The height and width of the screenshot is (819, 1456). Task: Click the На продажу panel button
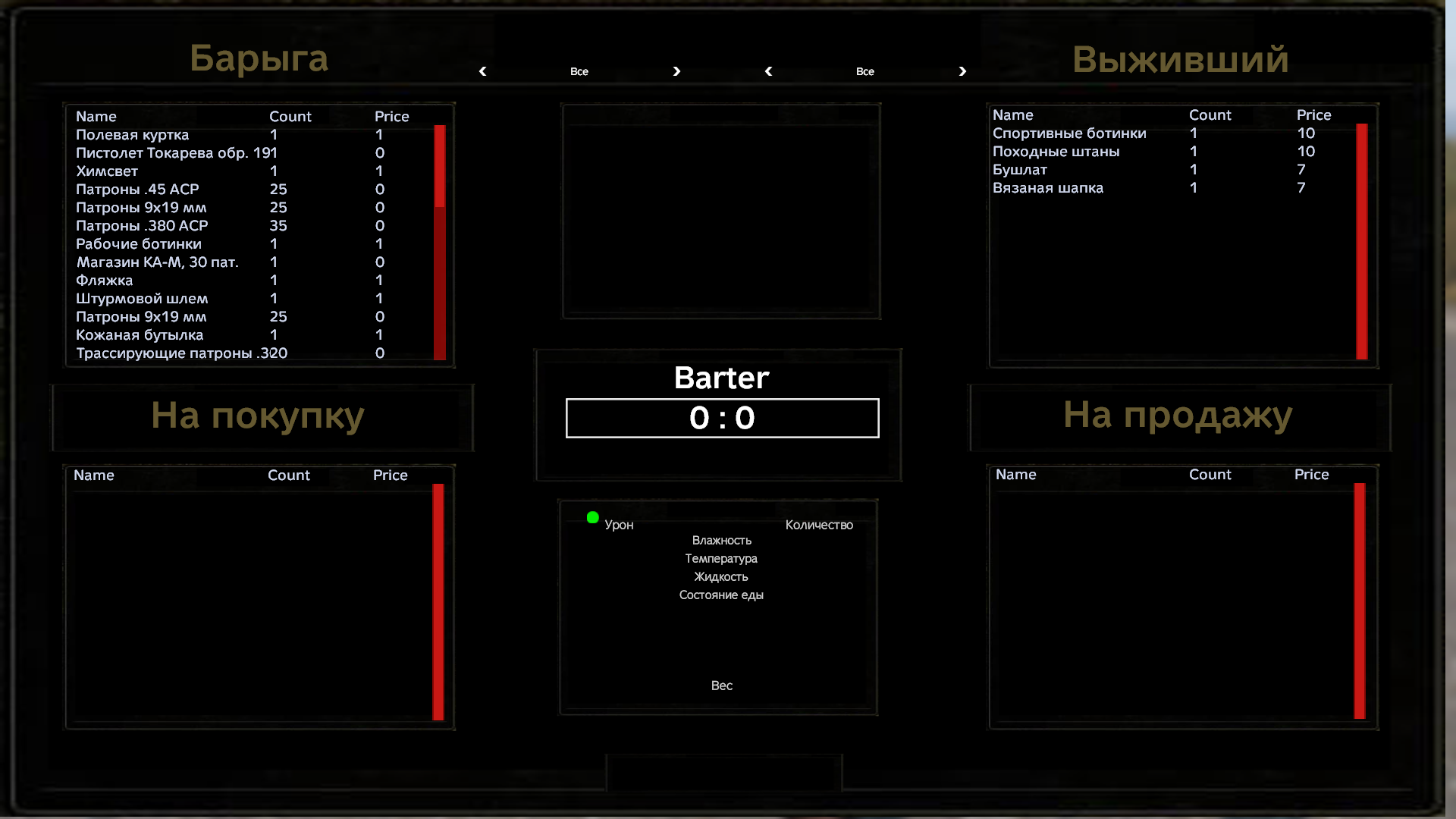point(1179,417)
